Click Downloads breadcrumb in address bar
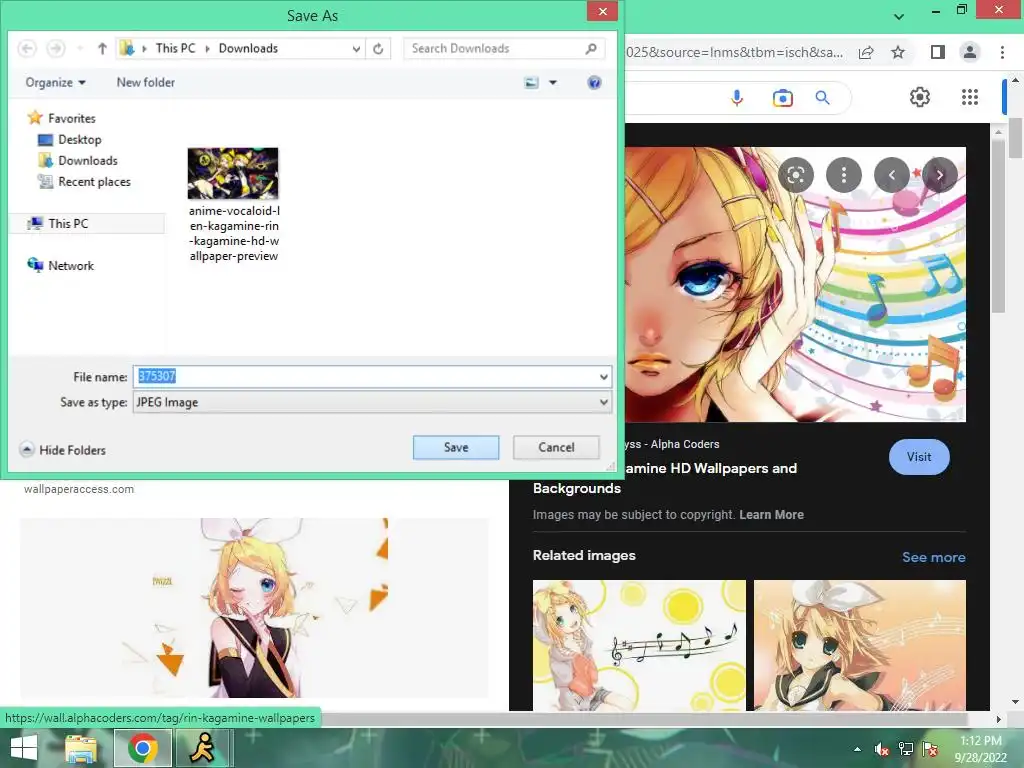Viewport: 1024px width, 768px height. [248, 48]
